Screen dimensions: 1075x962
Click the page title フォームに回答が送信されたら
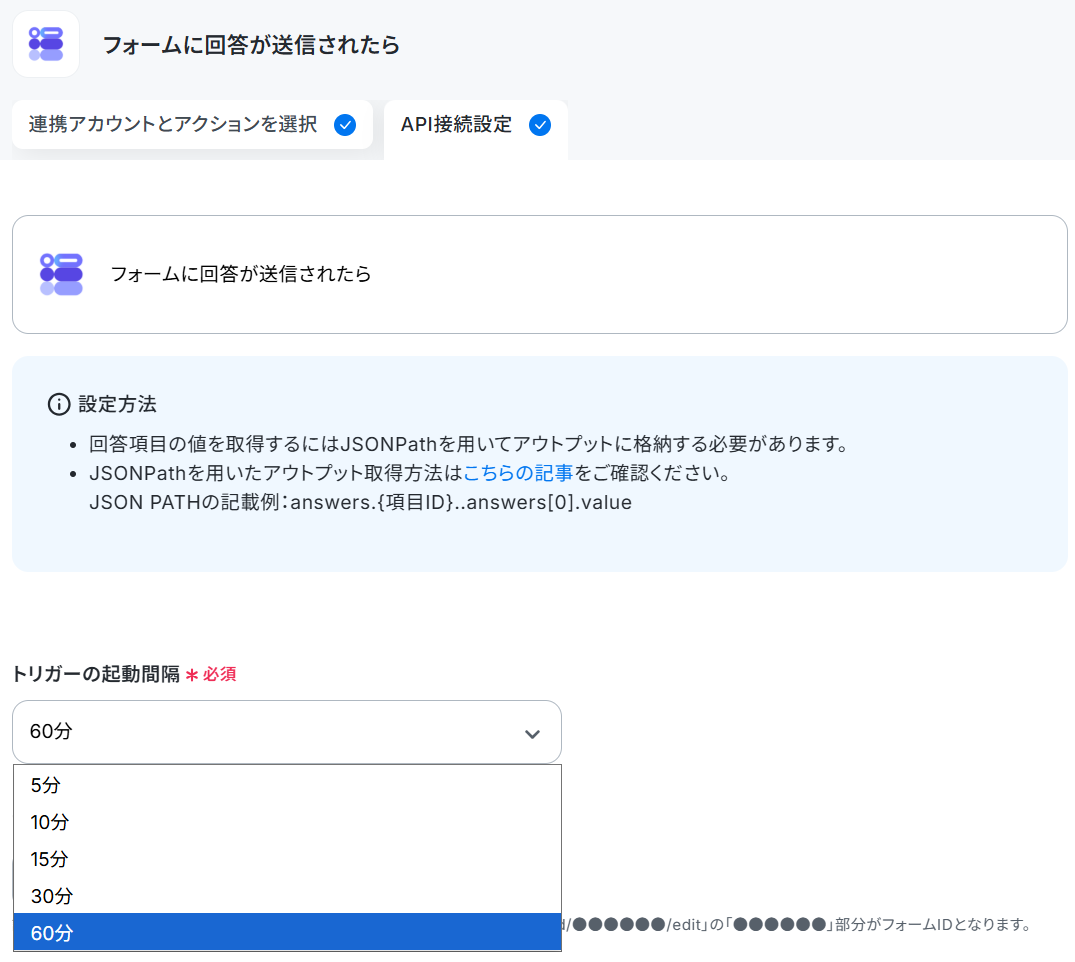click(251, 45)
